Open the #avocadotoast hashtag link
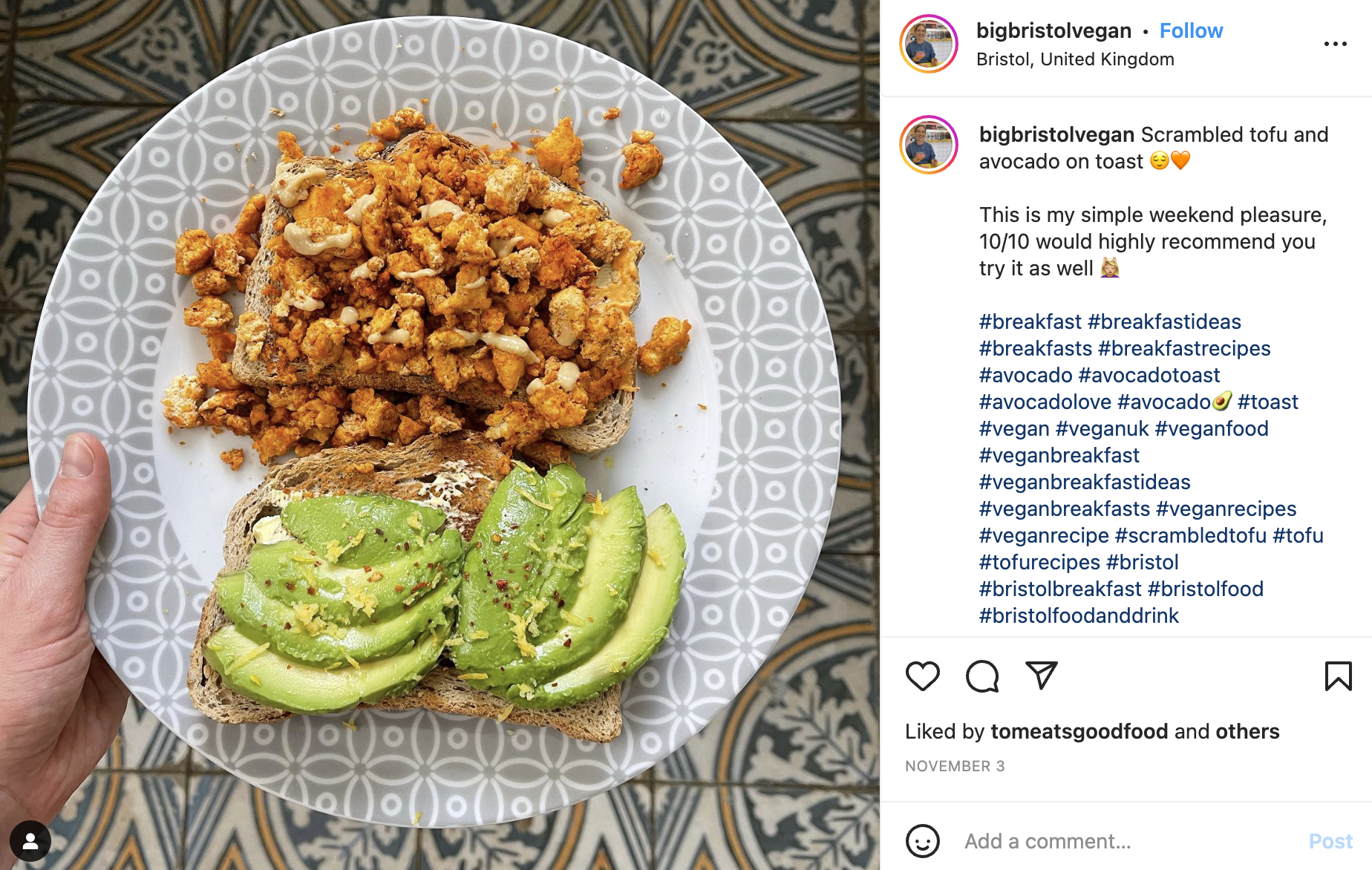Image resolution: width=1372 pixels, height=870 pixels. click(x=1149, y=375)
